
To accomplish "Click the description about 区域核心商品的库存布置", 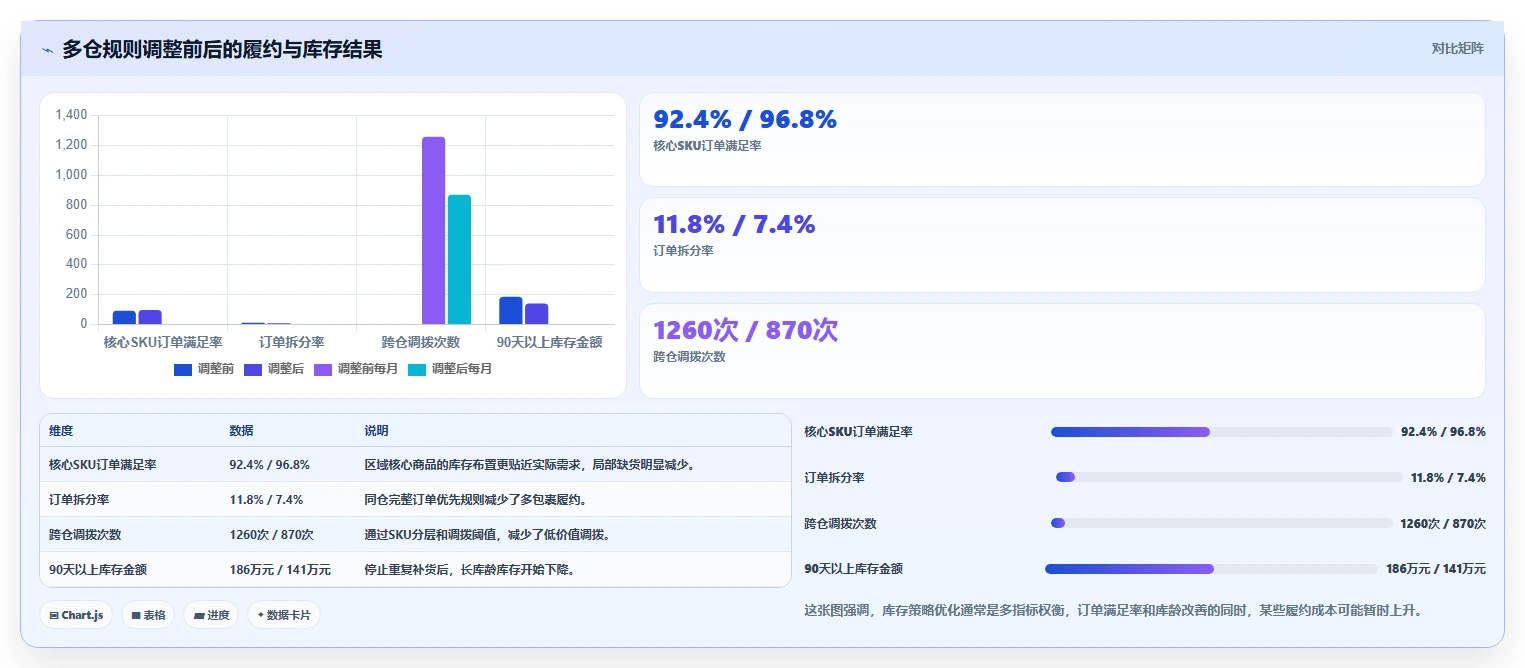I will (x=530, y=465).
